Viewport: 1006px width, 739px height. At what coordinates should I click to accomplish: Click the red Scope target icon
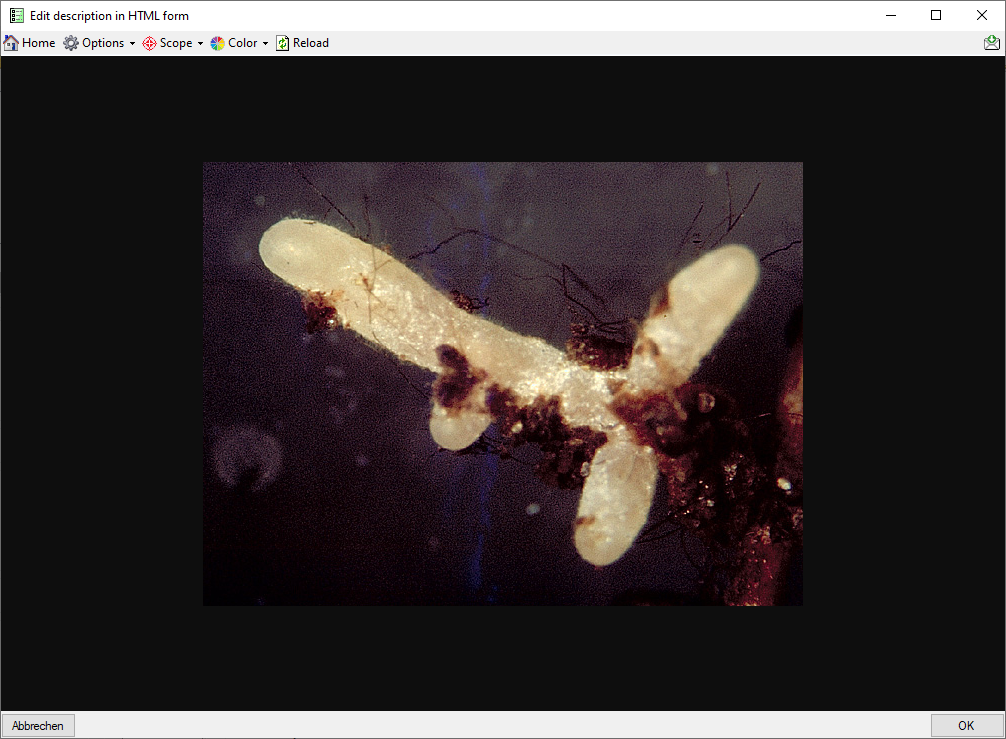pyautogui.click(x=149, y=43)
